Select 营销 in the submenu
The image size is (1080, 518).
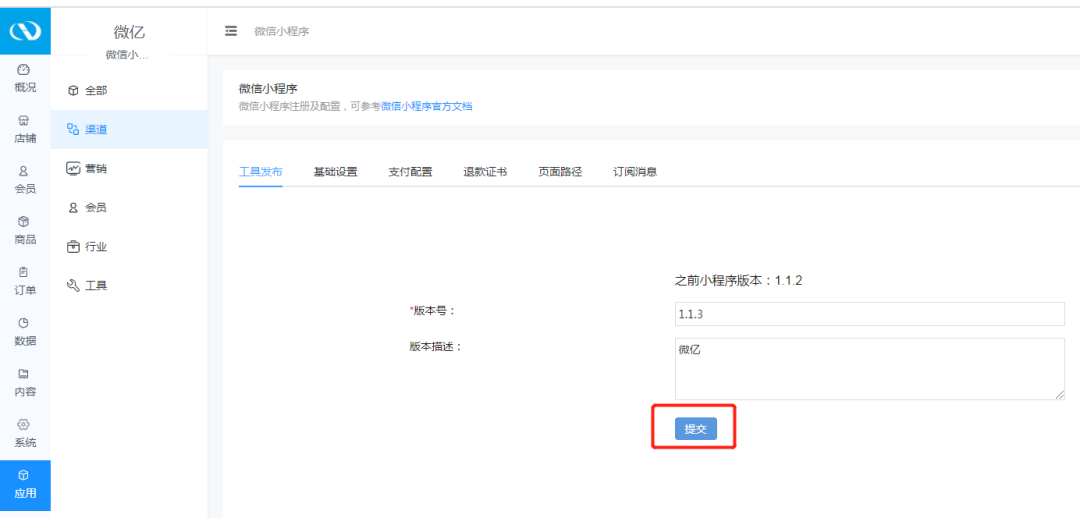tap(96, 168)
